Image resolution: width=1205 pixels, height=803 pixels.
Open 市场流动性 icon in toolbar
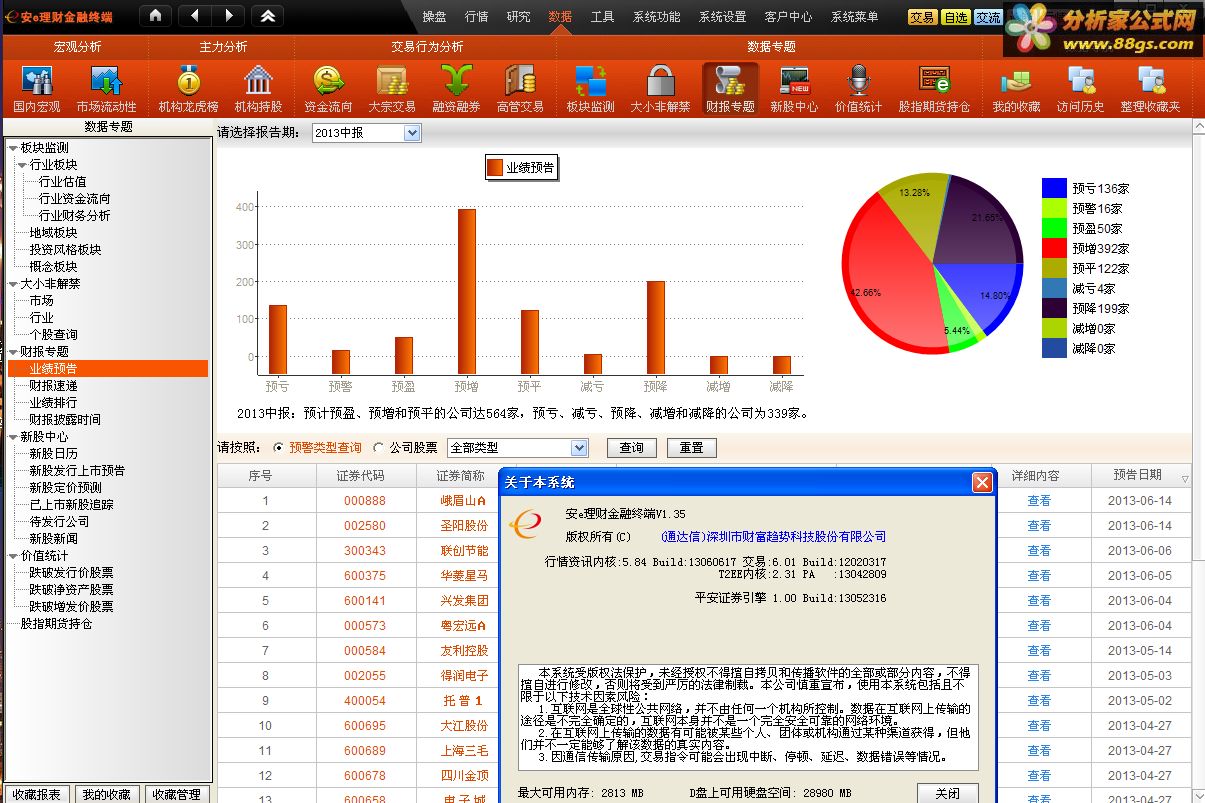click(106, 88)
